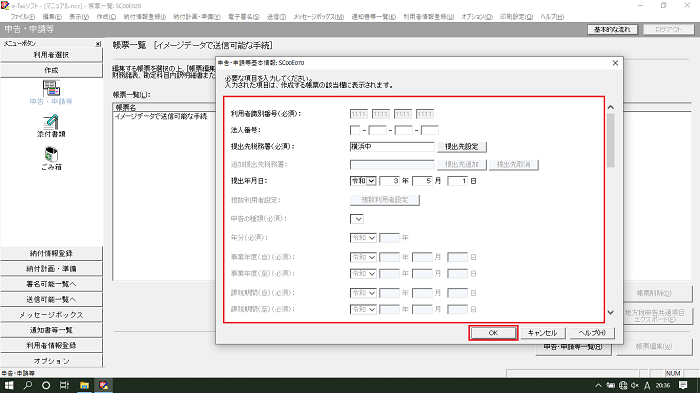Open the 編集(E) menu
The width and height of the screenshot is (700, 393).
[x=52, y=17]
